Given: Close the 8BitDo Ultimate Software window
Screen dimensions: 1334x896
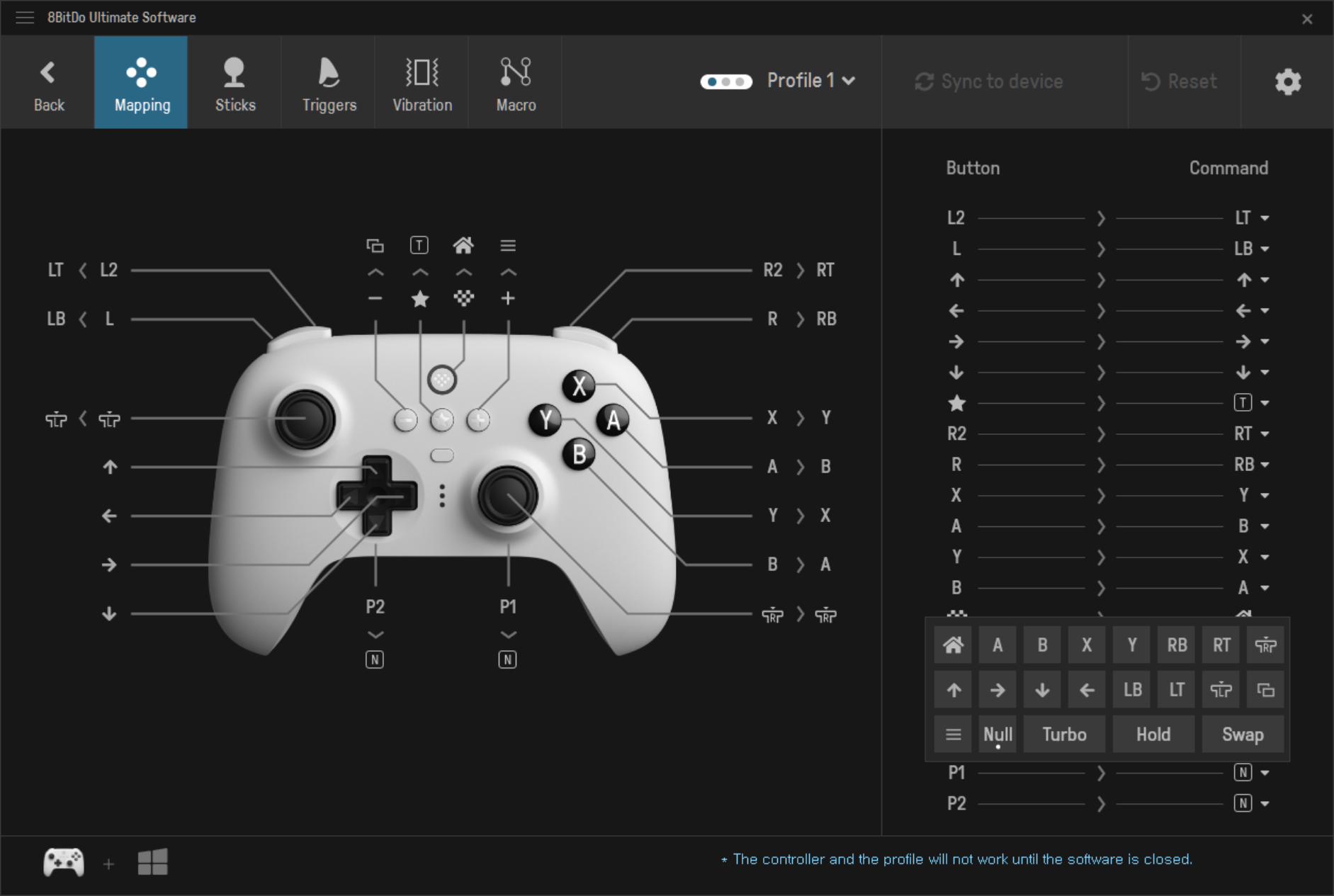Looking at the screenshot, I should [x=1307, y=19].
